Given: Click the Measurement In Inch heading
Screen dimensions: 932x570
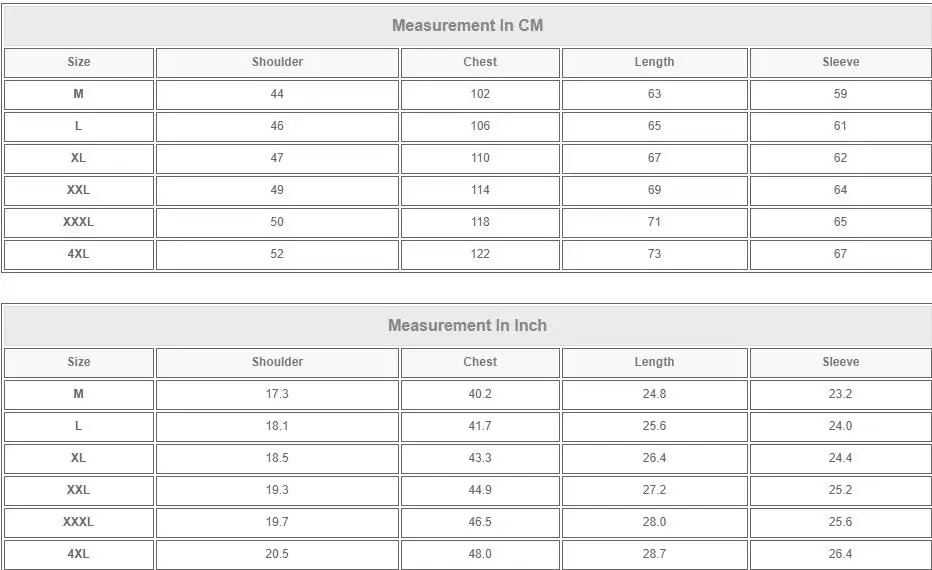Looking at the screenshot, I should (467, 326).
